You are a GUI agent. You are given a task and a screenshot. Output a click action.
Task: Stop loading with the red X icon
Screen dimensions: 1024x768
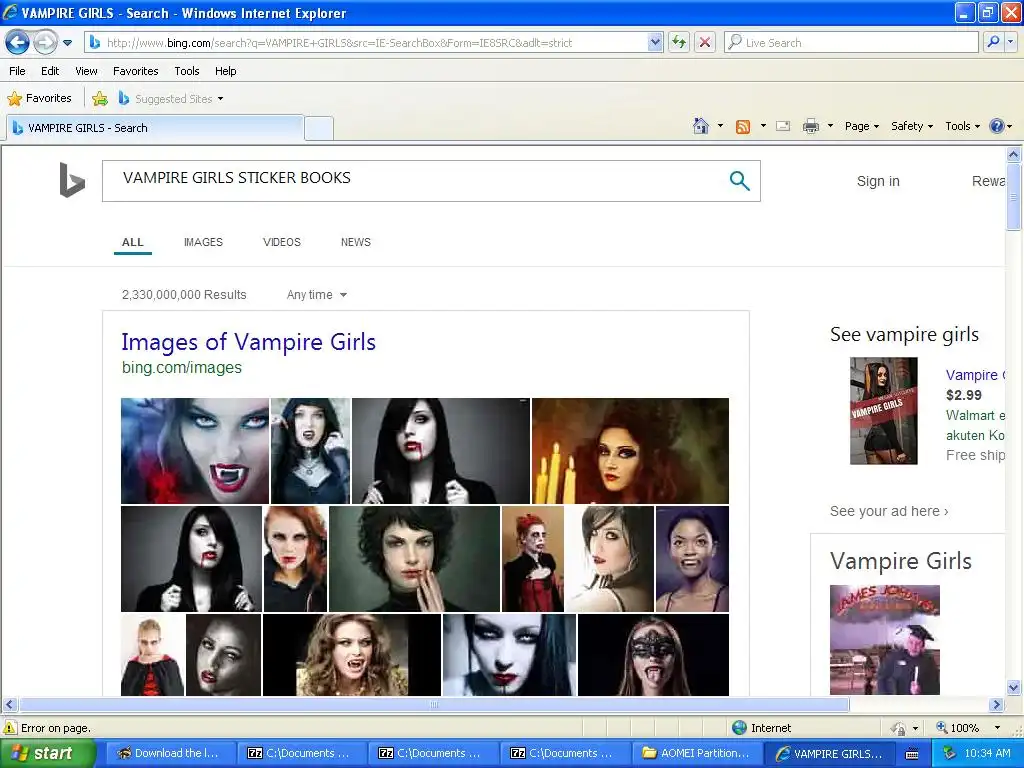pyautogui.click(x=705, y=42)
